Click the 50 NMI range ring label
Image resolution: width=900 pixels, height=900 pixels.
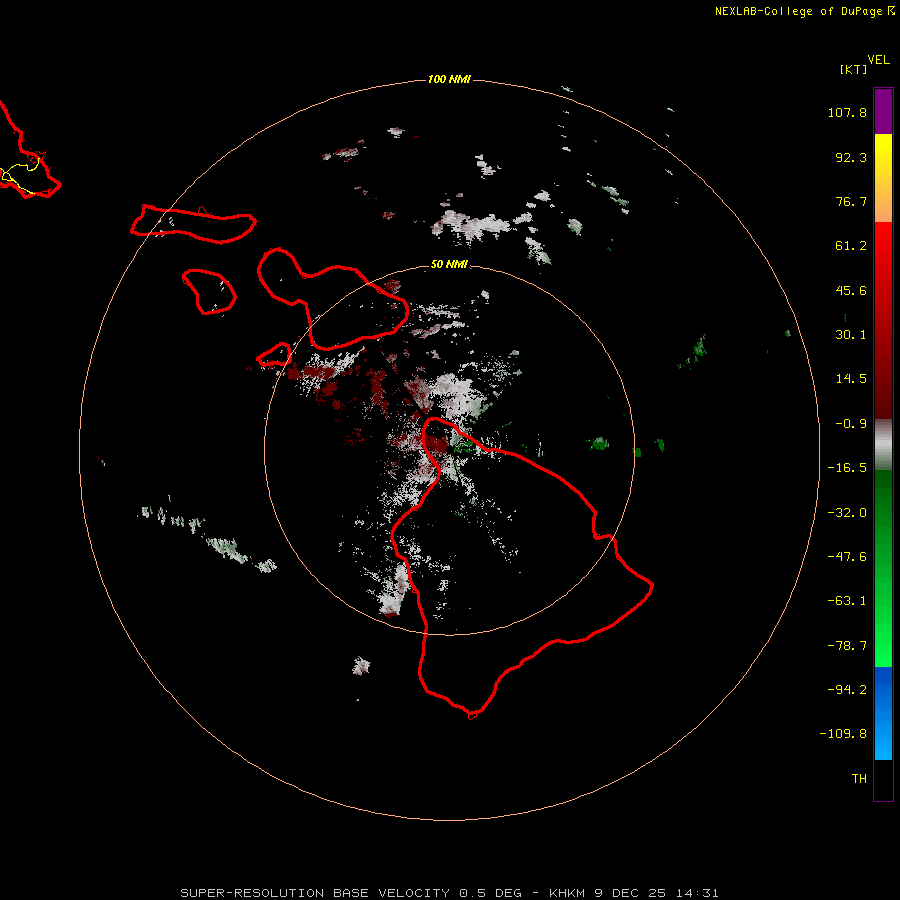pyautogui.click(x=449, y=264)
